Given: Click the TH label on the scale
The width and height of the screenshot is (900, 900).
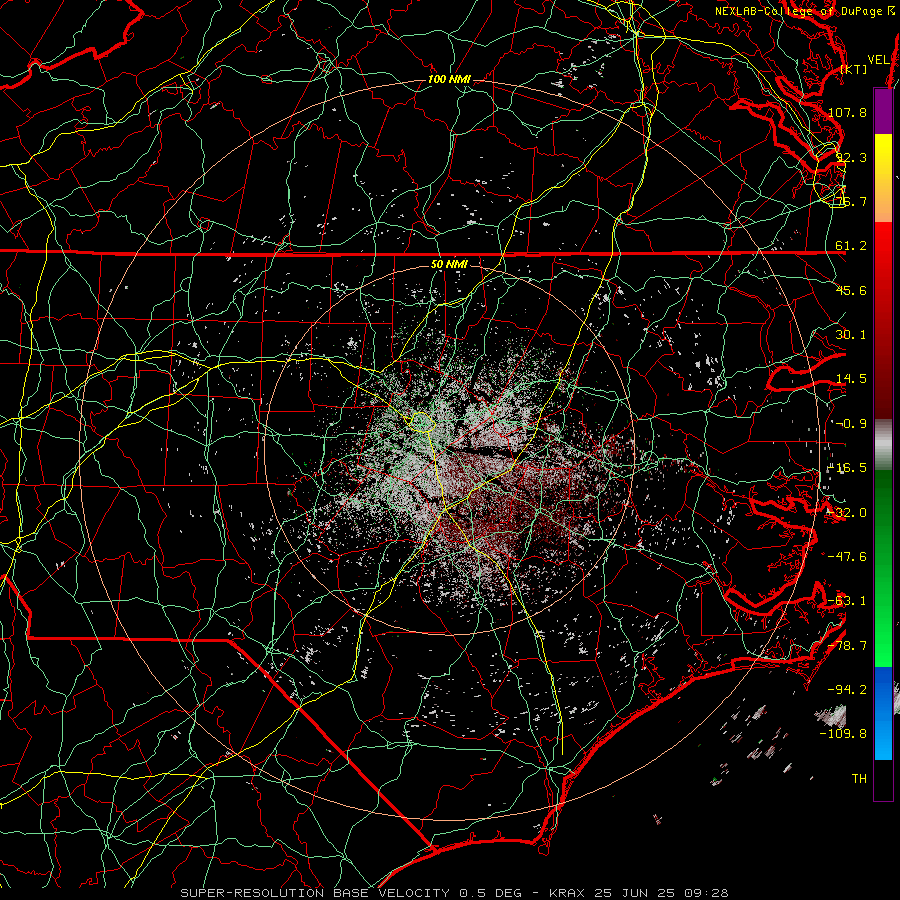Looking at the screenshot, I should click(859, 778).
